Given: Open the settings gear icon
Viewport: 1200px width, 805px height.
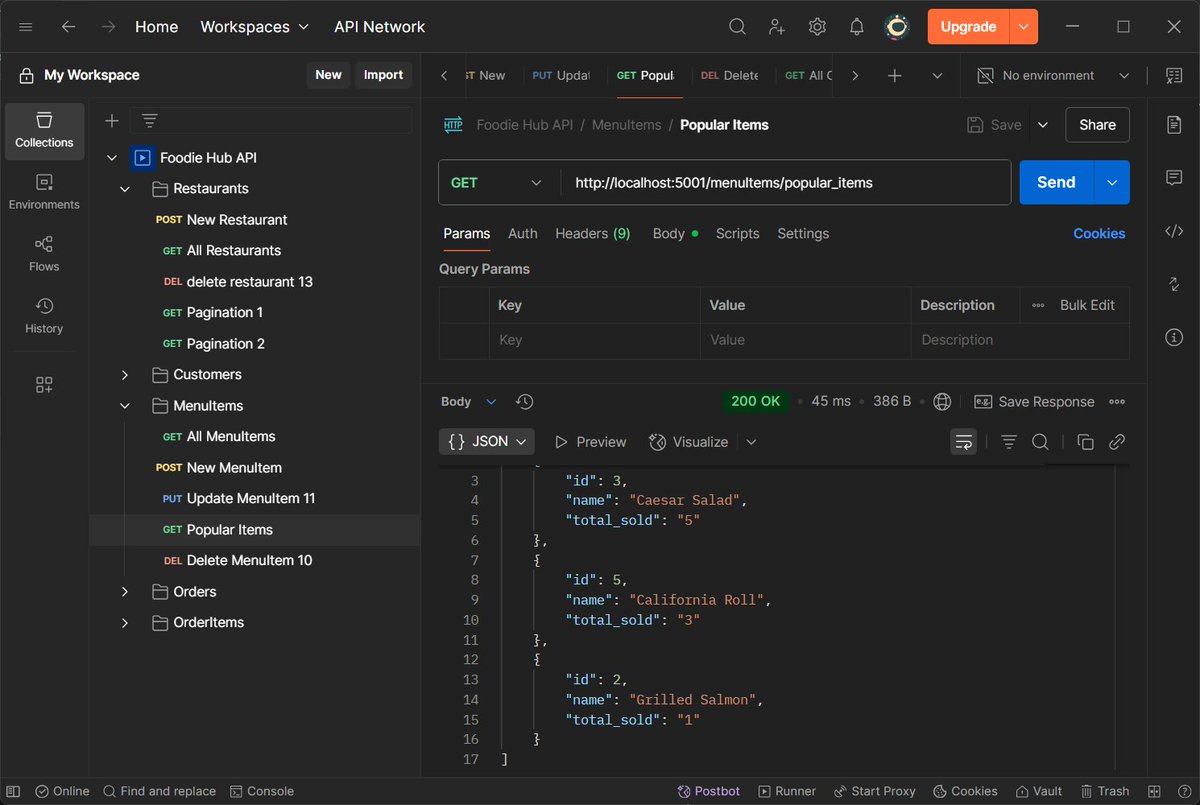Looking at the screenshot, I should (817, 27).
